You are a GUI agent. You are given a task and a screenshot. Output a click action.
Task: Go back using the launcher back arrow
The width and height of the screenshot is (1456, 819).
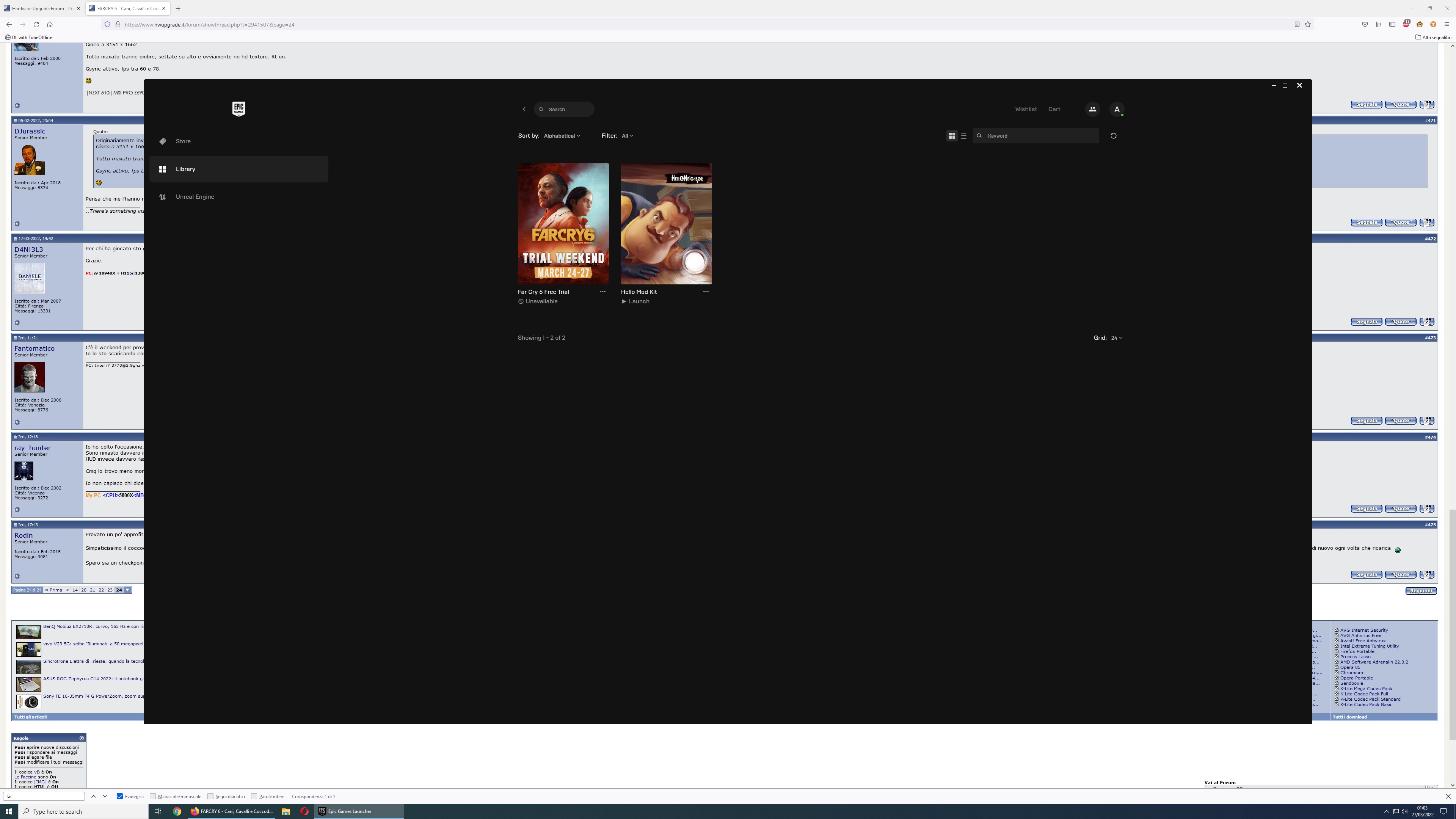[524, 109]
